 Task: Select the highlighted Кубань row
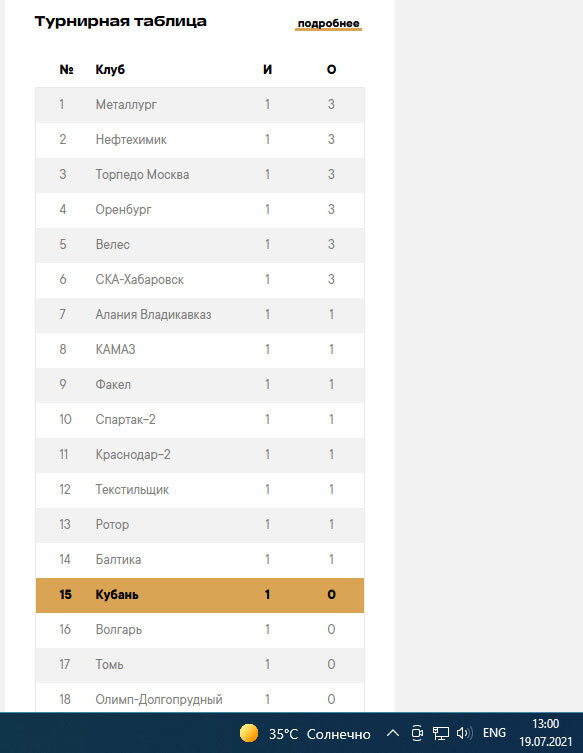pos(200,595)
